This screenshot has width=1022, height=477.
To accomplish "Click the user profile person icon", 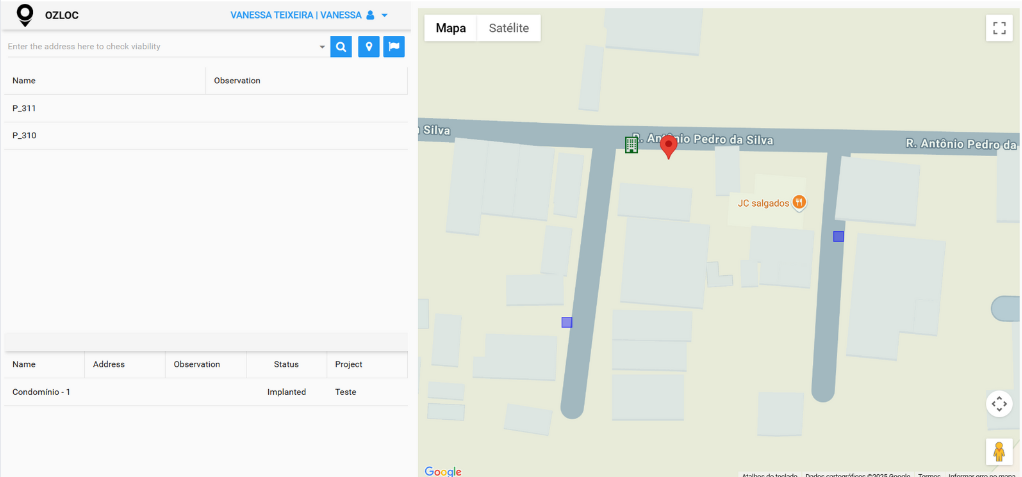I will coord(370,15).
